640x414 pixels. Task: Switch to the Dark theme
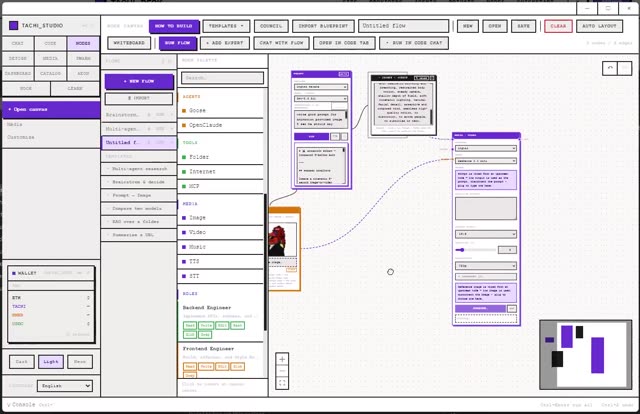point(22,362)
